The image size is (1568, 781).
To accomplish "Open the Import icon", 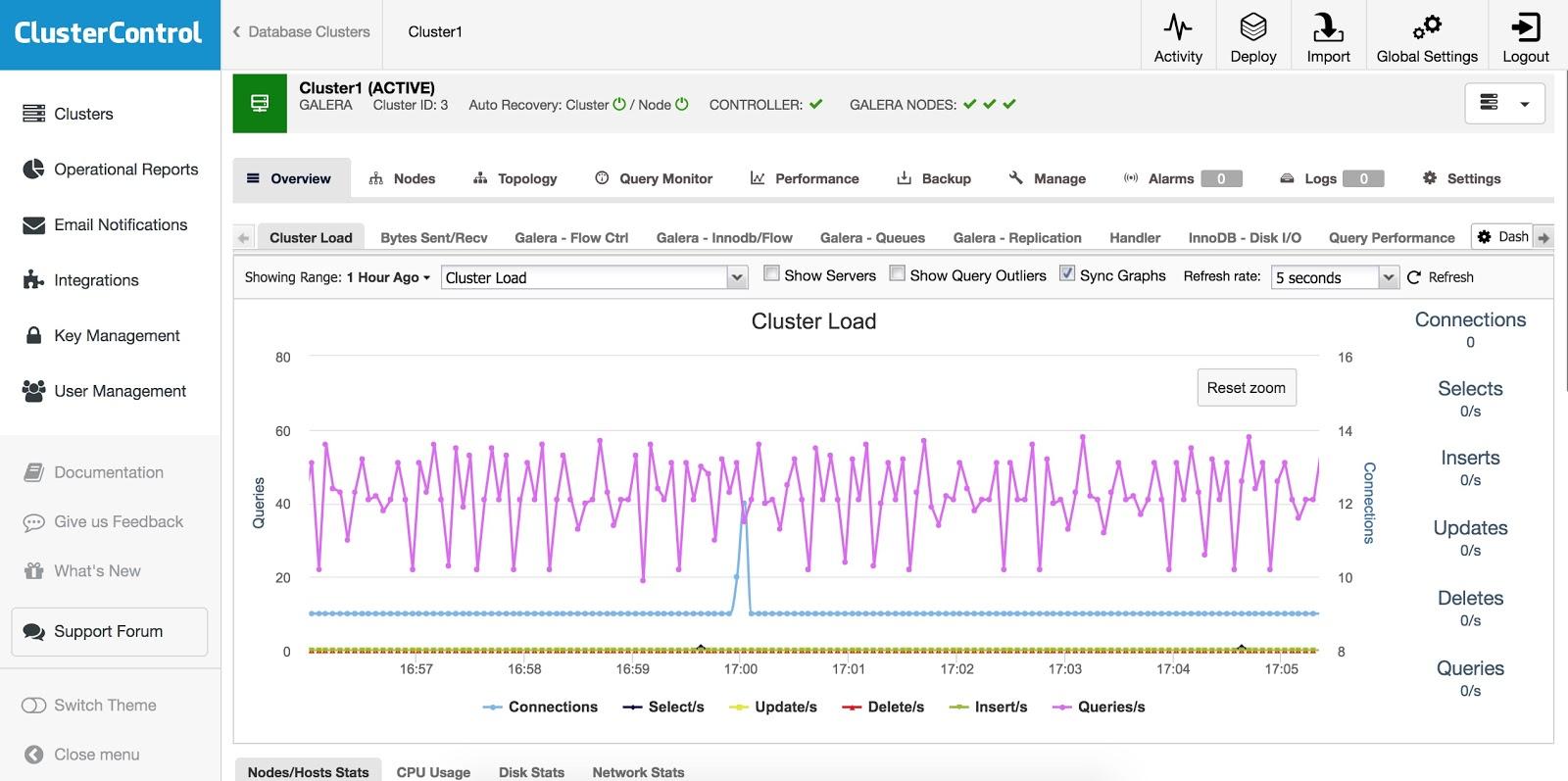I will pos(1328,26).
